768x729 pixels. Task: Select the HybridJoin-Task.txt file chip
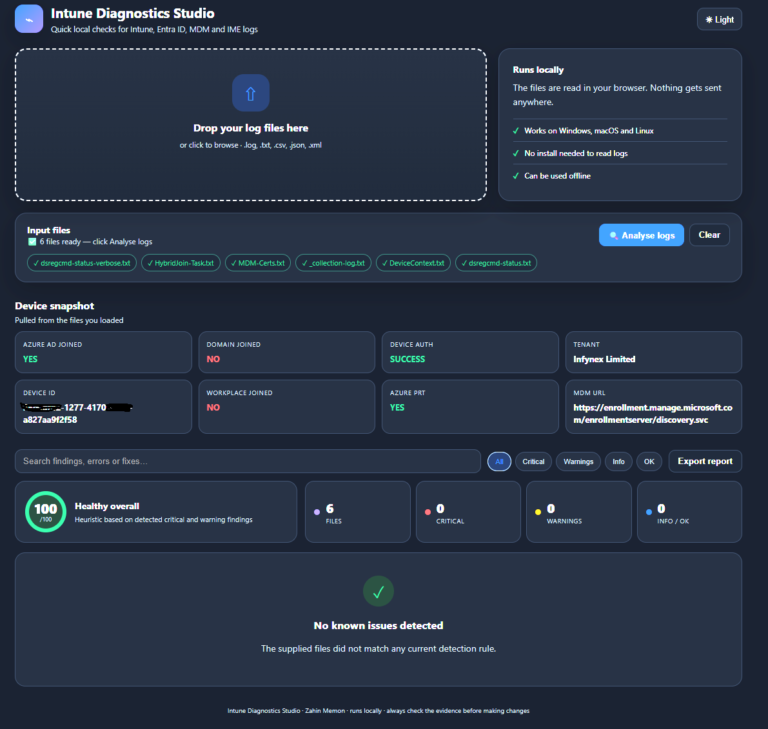[x=181, y=263]
